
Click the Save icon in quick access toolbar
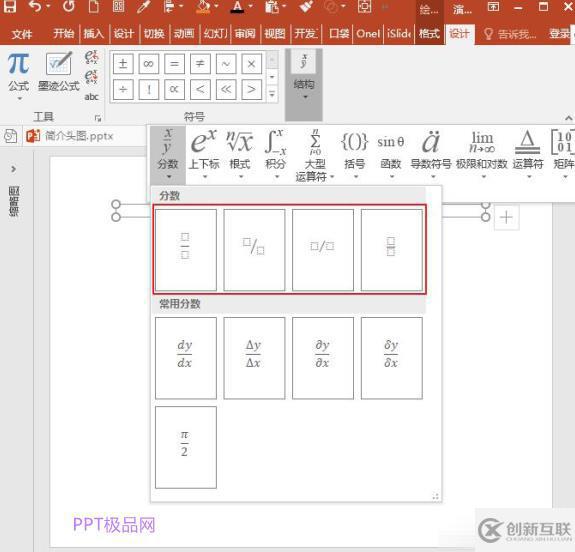pos(10,6)
